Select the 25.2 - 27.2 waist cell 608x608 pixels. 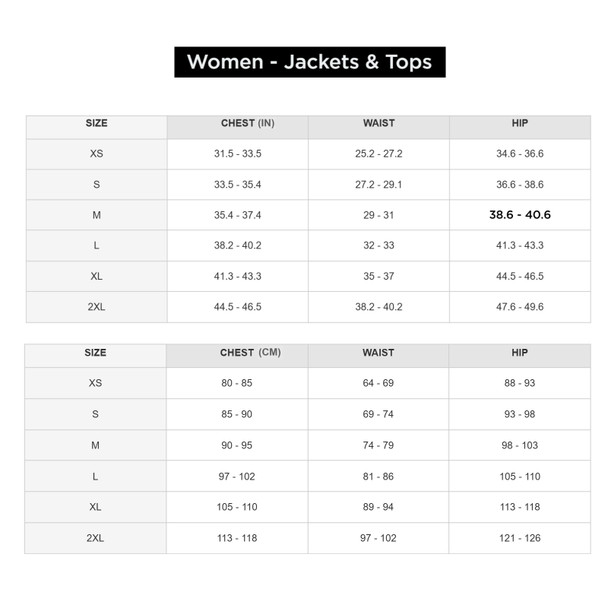pyautogui.click(x=378, y=154)
